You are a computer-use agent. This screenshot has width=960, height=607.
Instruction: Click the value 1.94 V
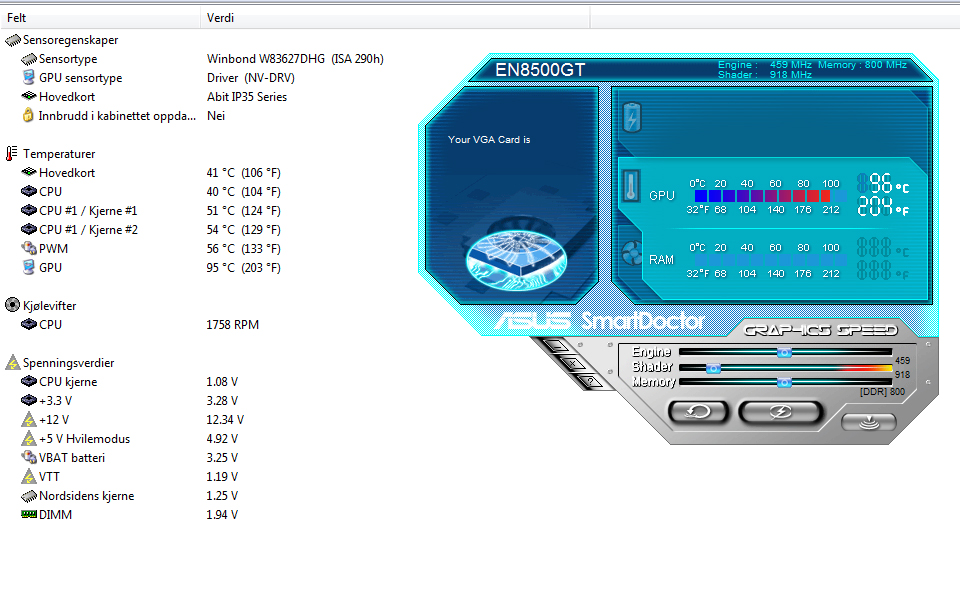coord(222,515)
